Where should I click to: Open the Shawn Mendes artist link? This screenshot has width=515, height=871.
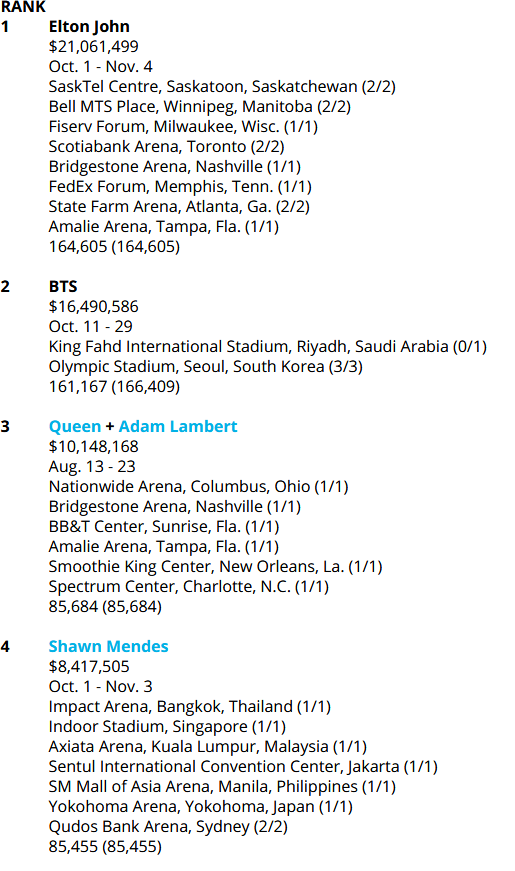108,647
